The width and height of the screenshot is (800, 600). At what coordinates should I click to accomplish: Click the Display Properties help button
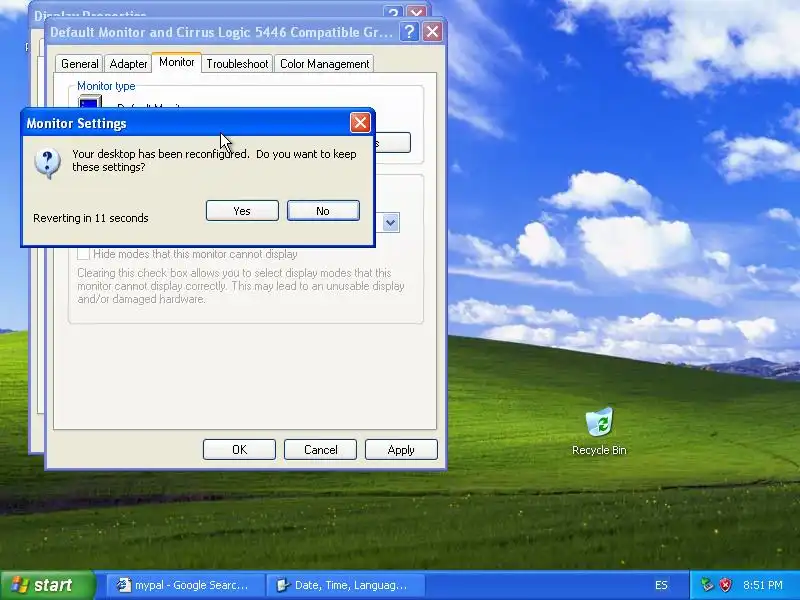pos(393,13)
